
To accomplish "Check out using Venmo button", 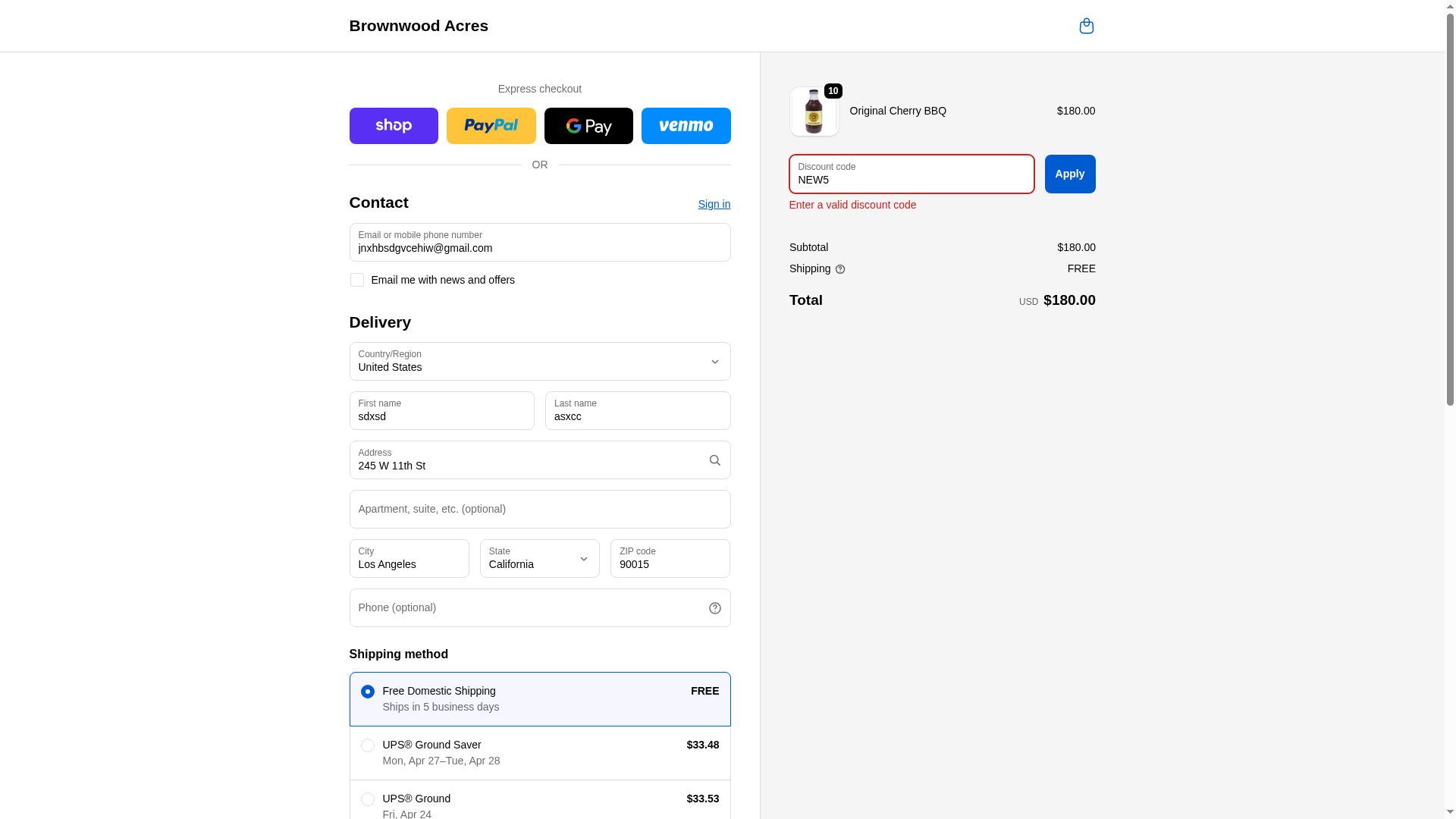I will coord(686,126).
